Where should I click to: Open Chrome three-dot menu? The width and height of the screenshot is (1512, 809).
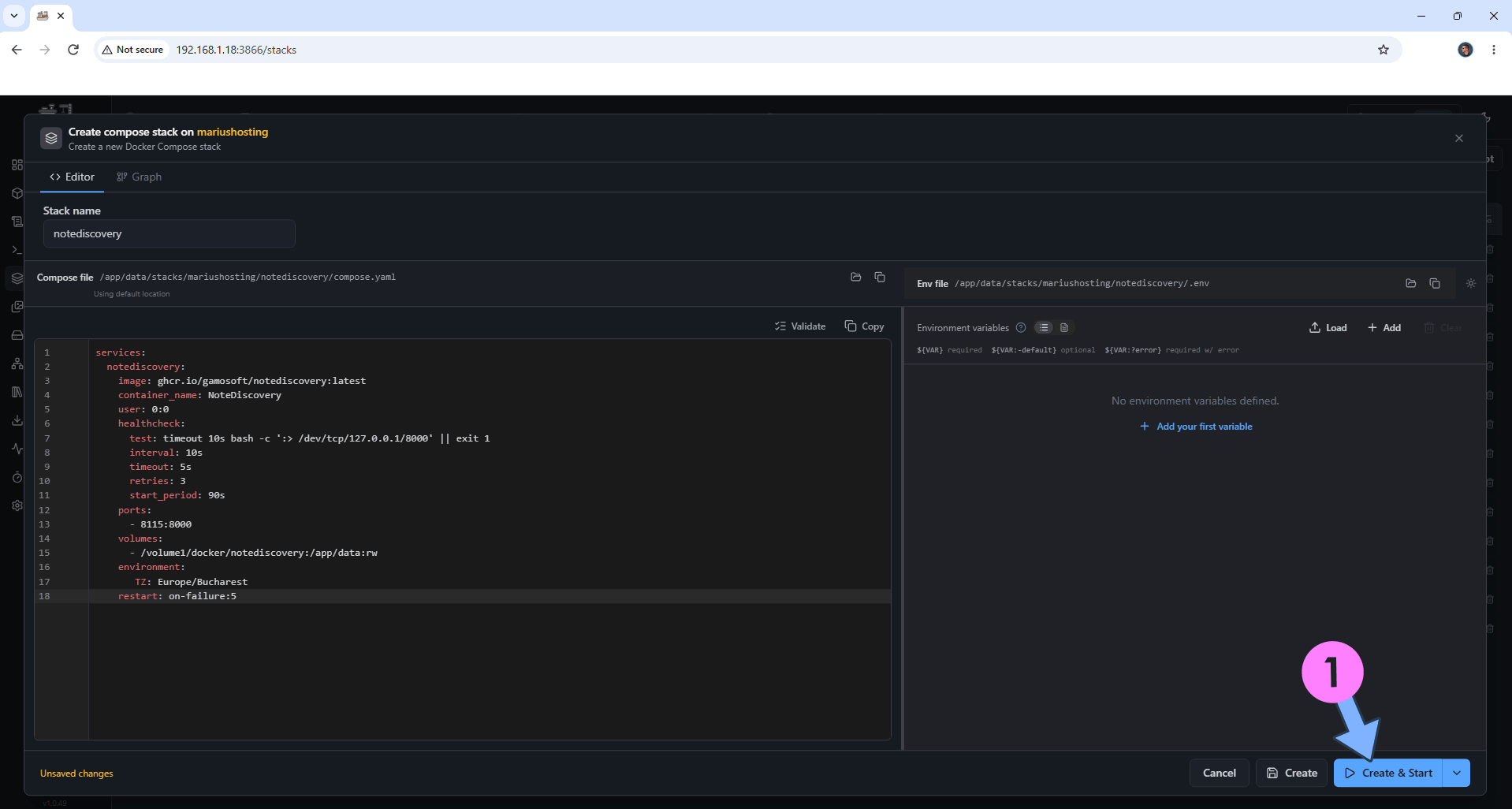[x=1493, y=50]
